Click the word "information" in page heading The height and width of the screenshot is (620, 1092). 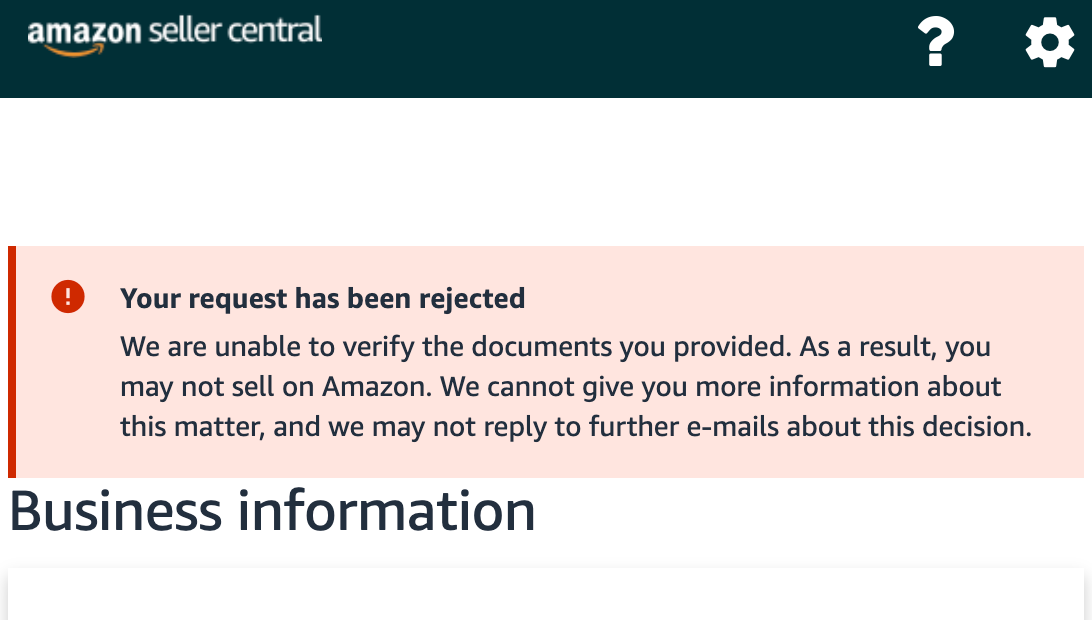click(387, 511)
